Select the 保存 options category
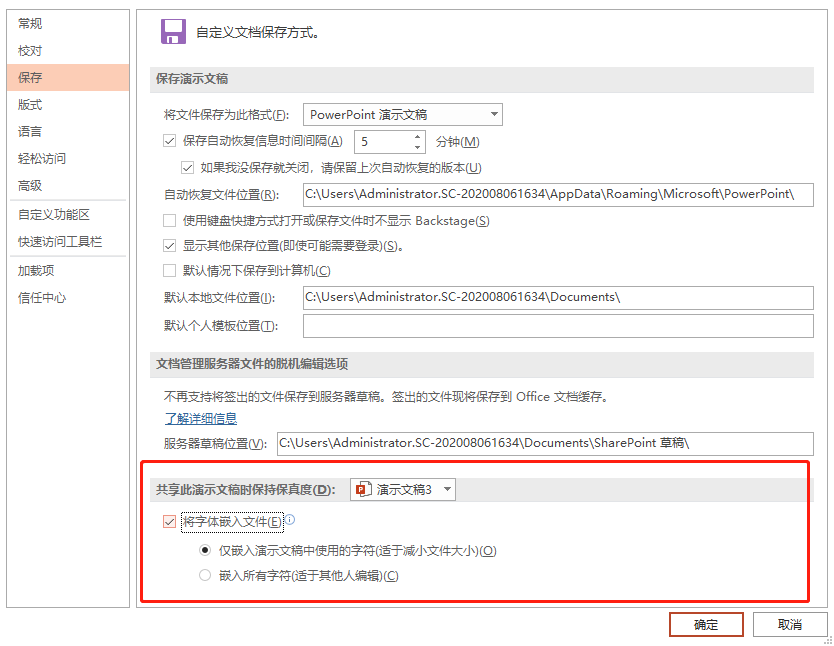 tap(68, 78)
